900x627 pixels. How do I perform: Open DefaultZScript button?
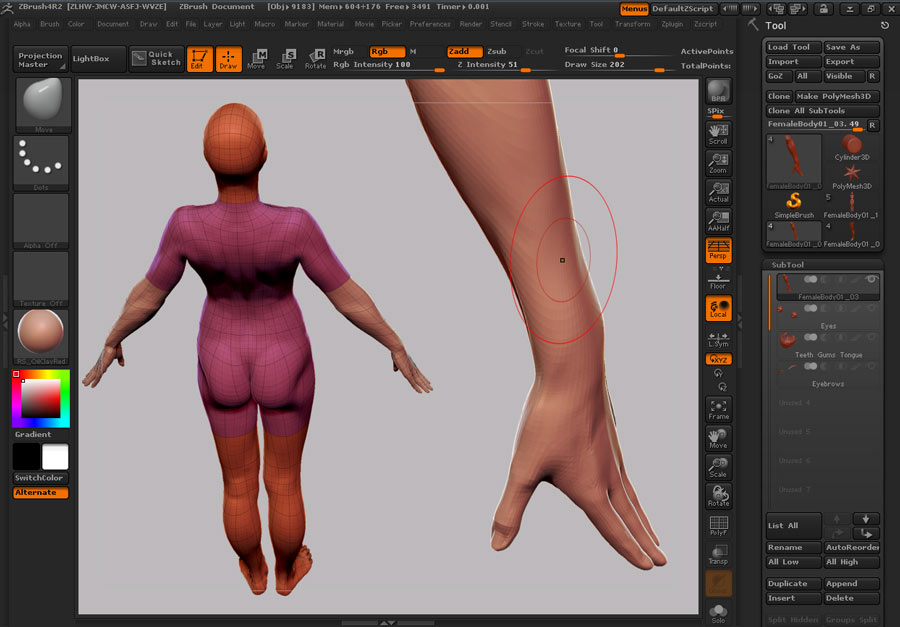[682, 9]
